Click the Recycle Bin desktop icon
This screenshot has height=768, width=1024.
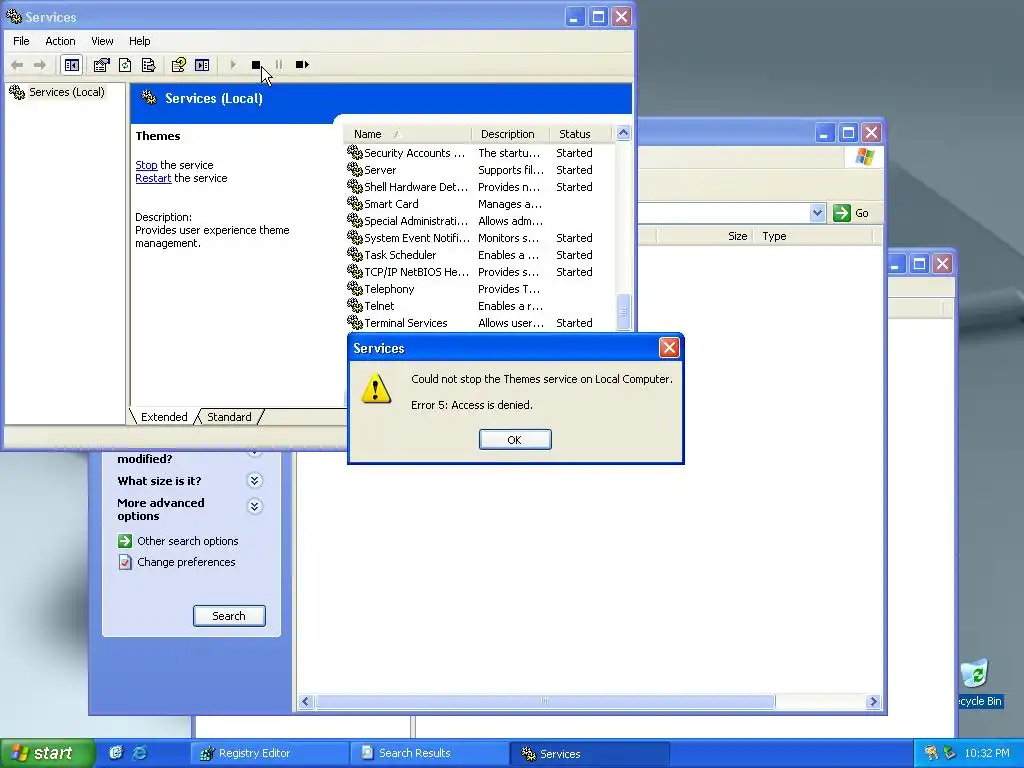(x=977, y=683)
